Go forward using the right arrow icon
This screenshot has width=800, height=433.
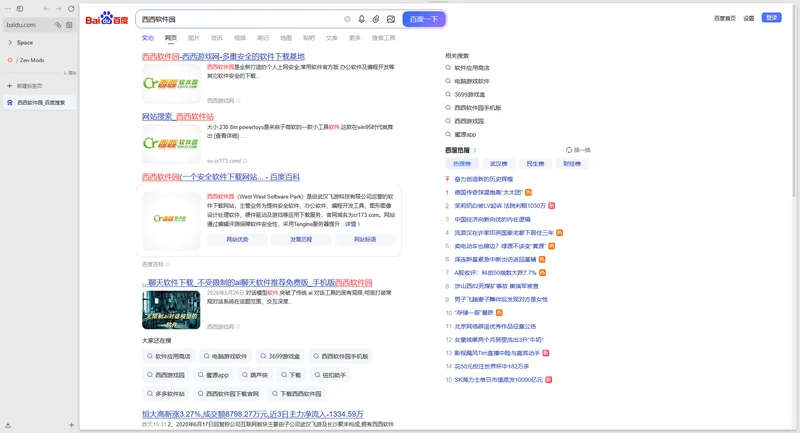click(58, 9)
